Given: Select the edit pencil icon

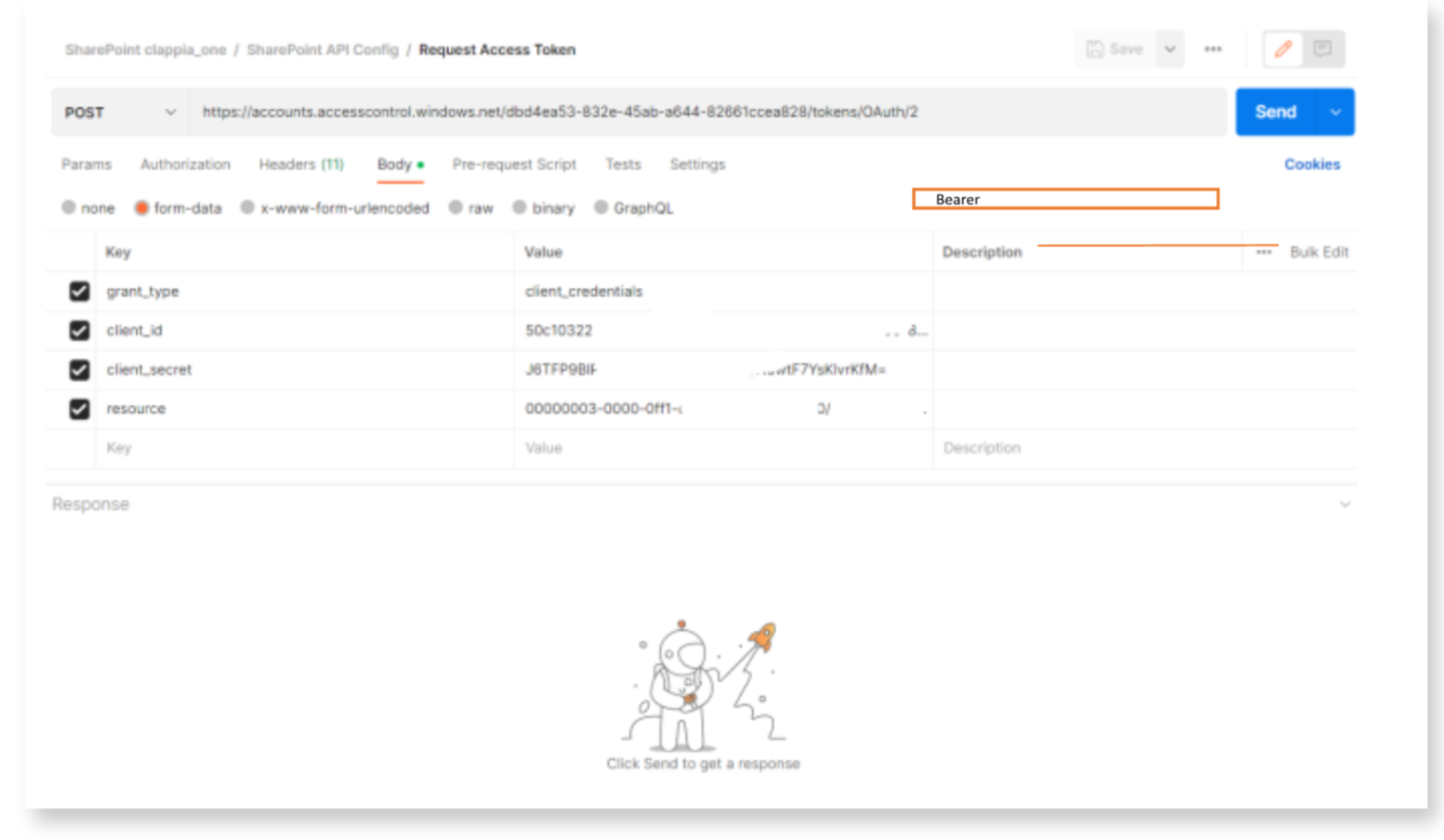Looking at the screenshot, I should (x=1282, y=49).
